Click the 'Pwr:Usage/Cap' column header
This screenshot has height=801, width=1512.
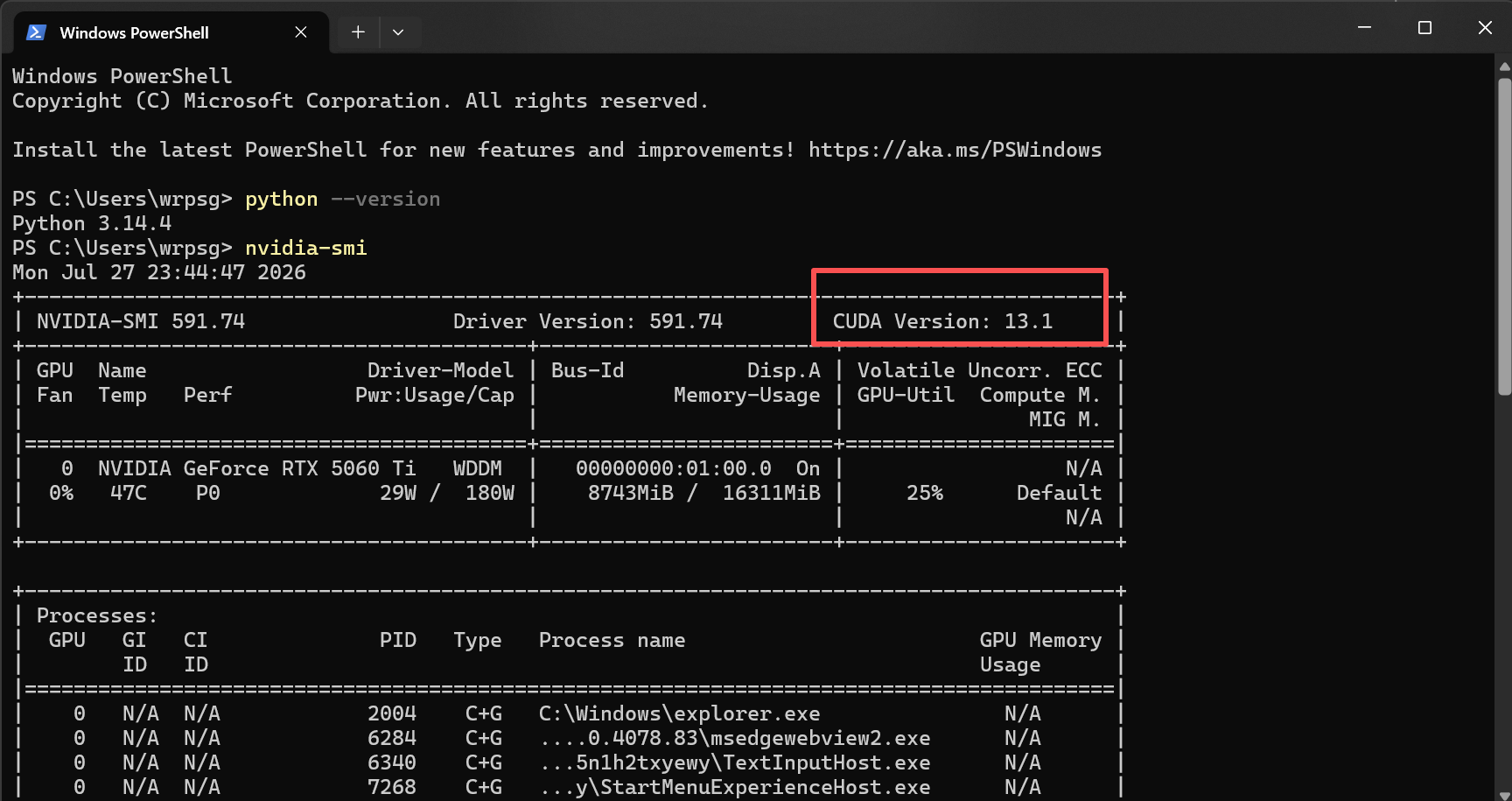[434, 395]
